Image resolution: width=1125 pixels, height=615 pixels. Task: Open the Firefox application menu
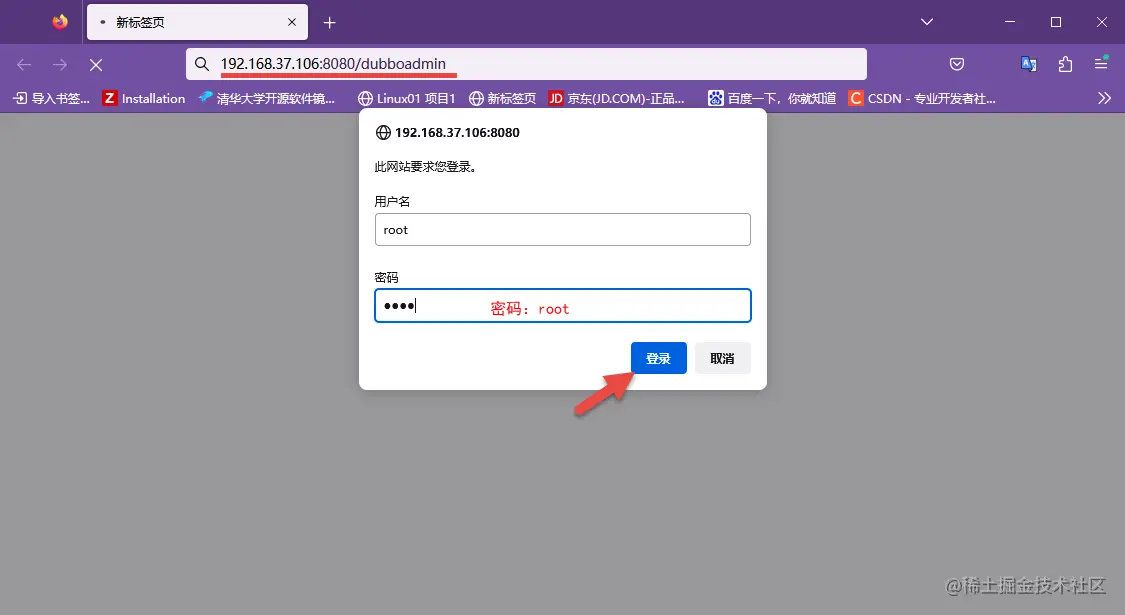(1101, 64)
